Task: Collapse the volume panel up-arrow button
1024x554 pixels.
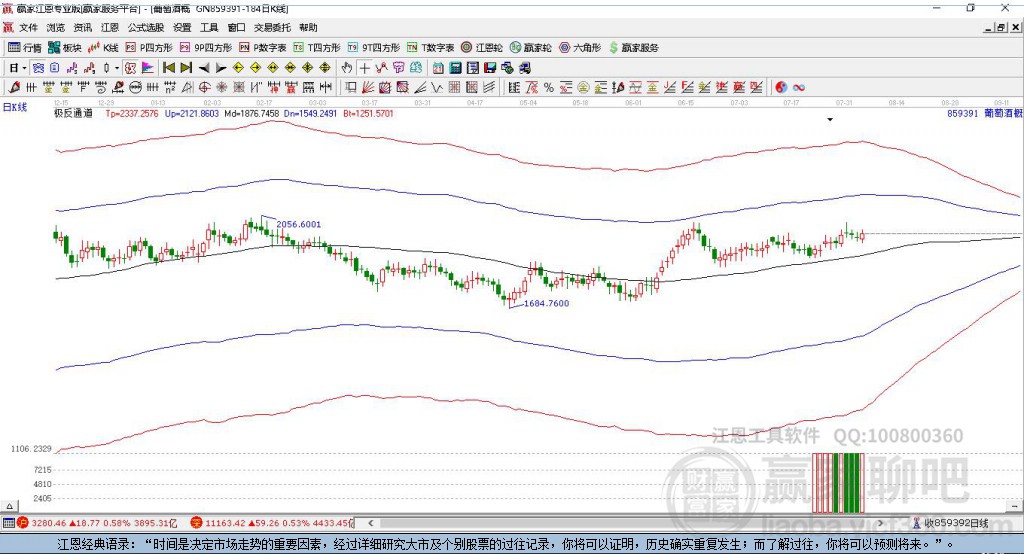Action: coord(9,506)
